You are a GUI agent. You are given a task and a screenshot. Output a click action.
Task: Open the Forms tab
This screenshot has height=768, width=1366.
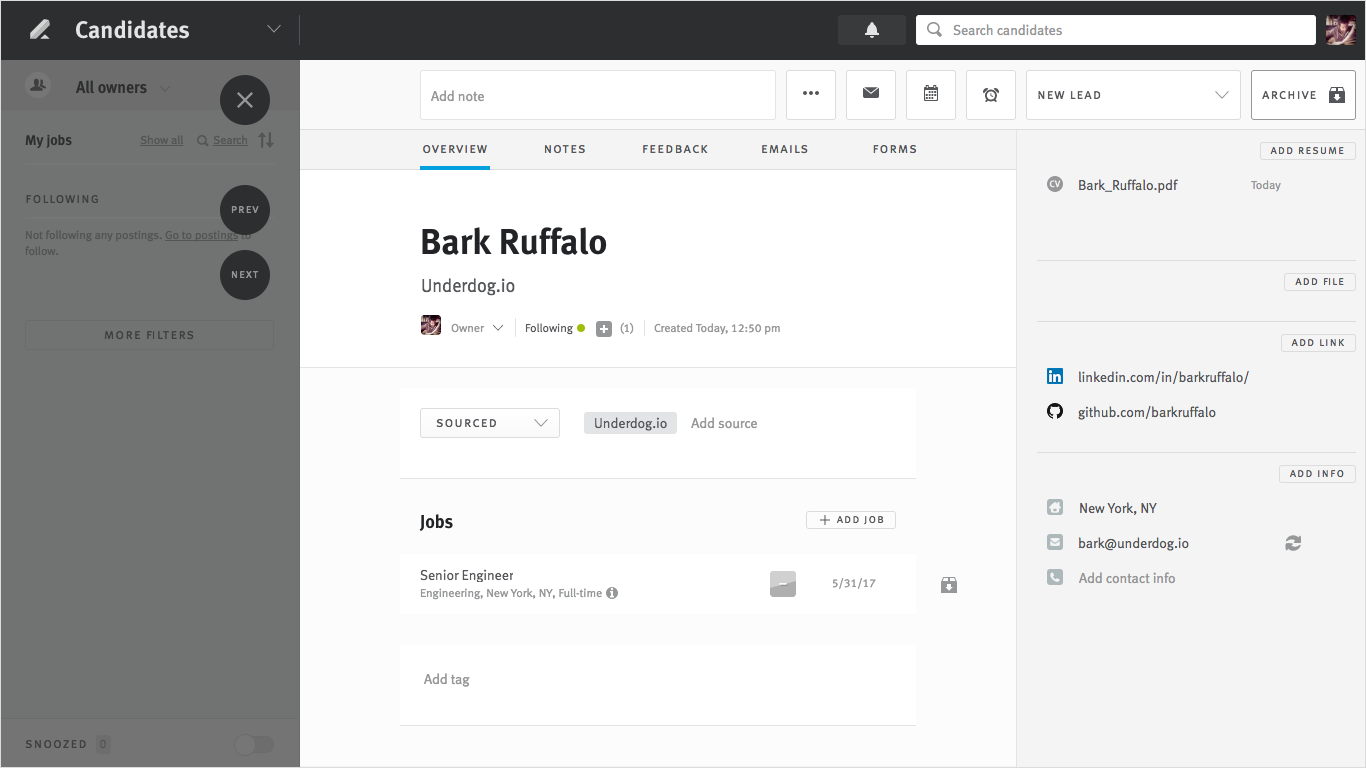[x=895, y=149]
